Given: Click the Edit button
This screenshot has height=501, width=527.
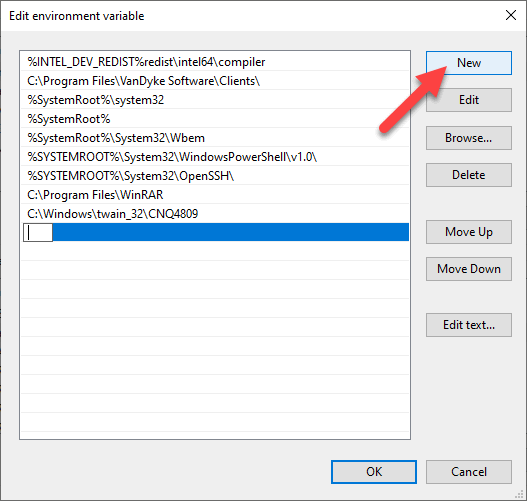Looking at the screenshot, I should pyautogui.click(x=469, y=100).
